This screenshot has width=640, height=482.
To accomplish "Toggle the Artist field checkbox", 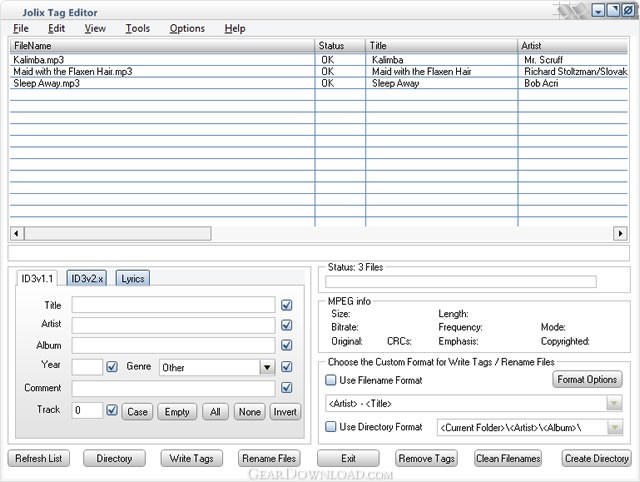I will [x=287, y=325].
